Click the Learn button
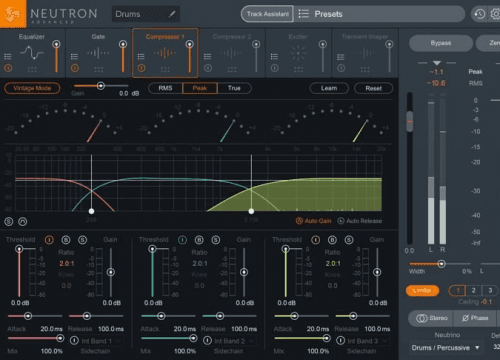The height and width of the screenshot is (360, 500). click(329, 88)
